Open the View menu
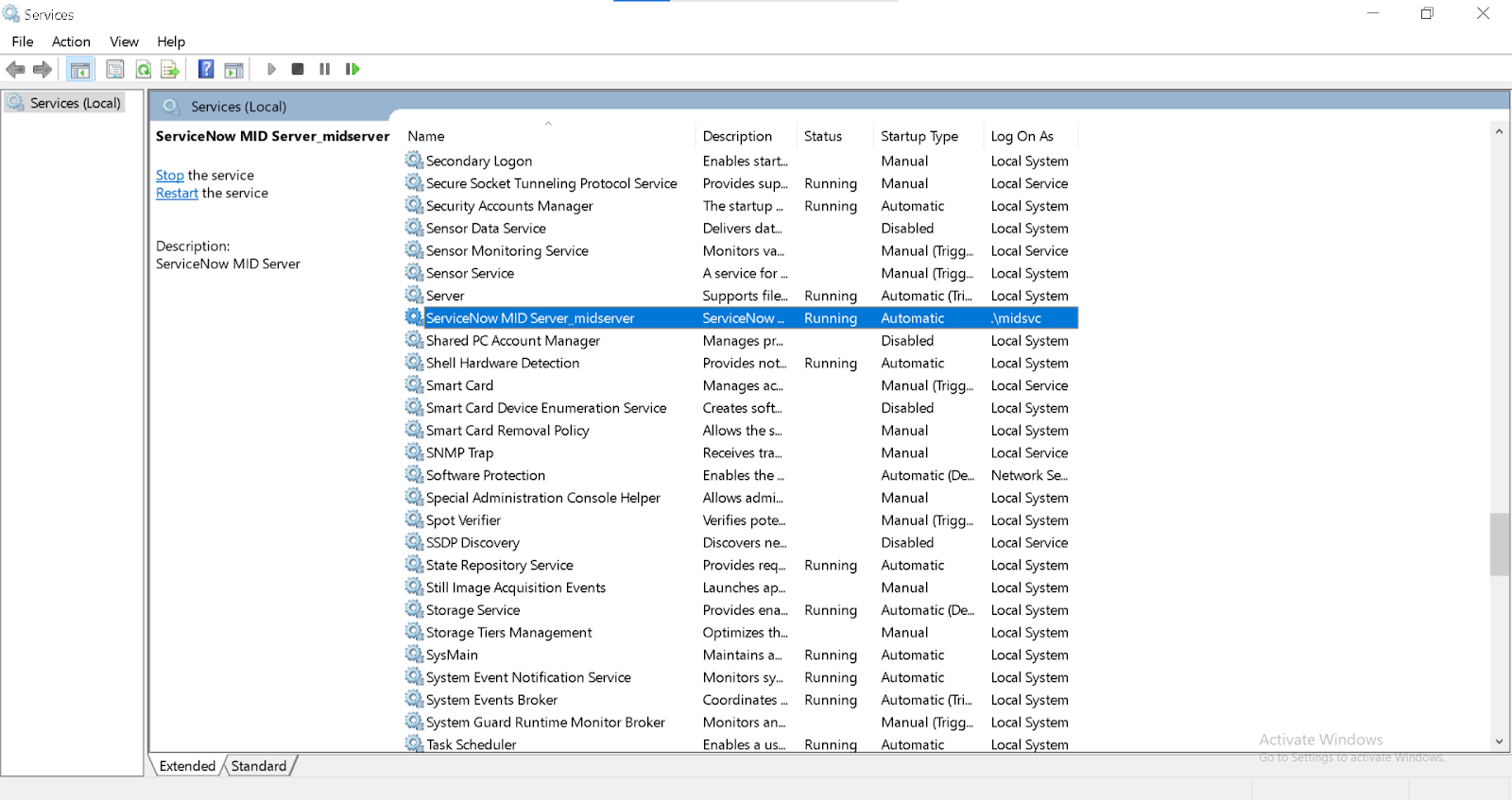The image size is (1512, 800). point(124,42)
